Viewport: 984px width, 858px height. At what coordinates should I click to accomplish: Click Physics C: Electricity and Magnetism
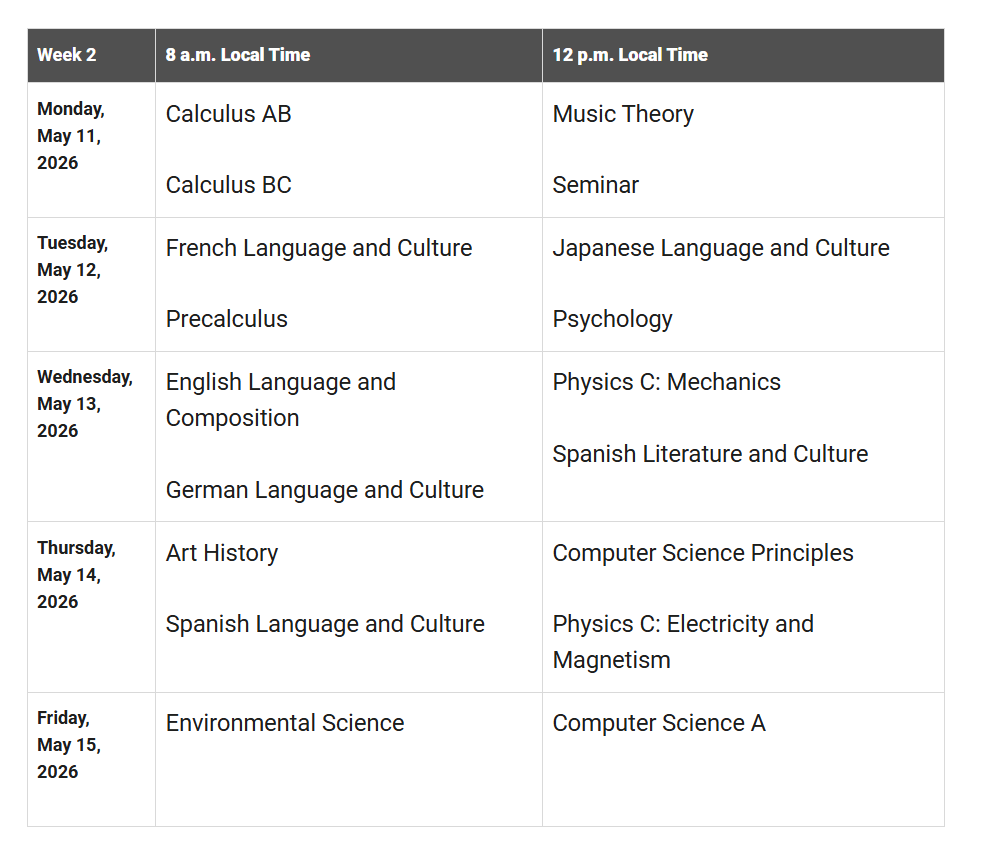coord(682,642)
